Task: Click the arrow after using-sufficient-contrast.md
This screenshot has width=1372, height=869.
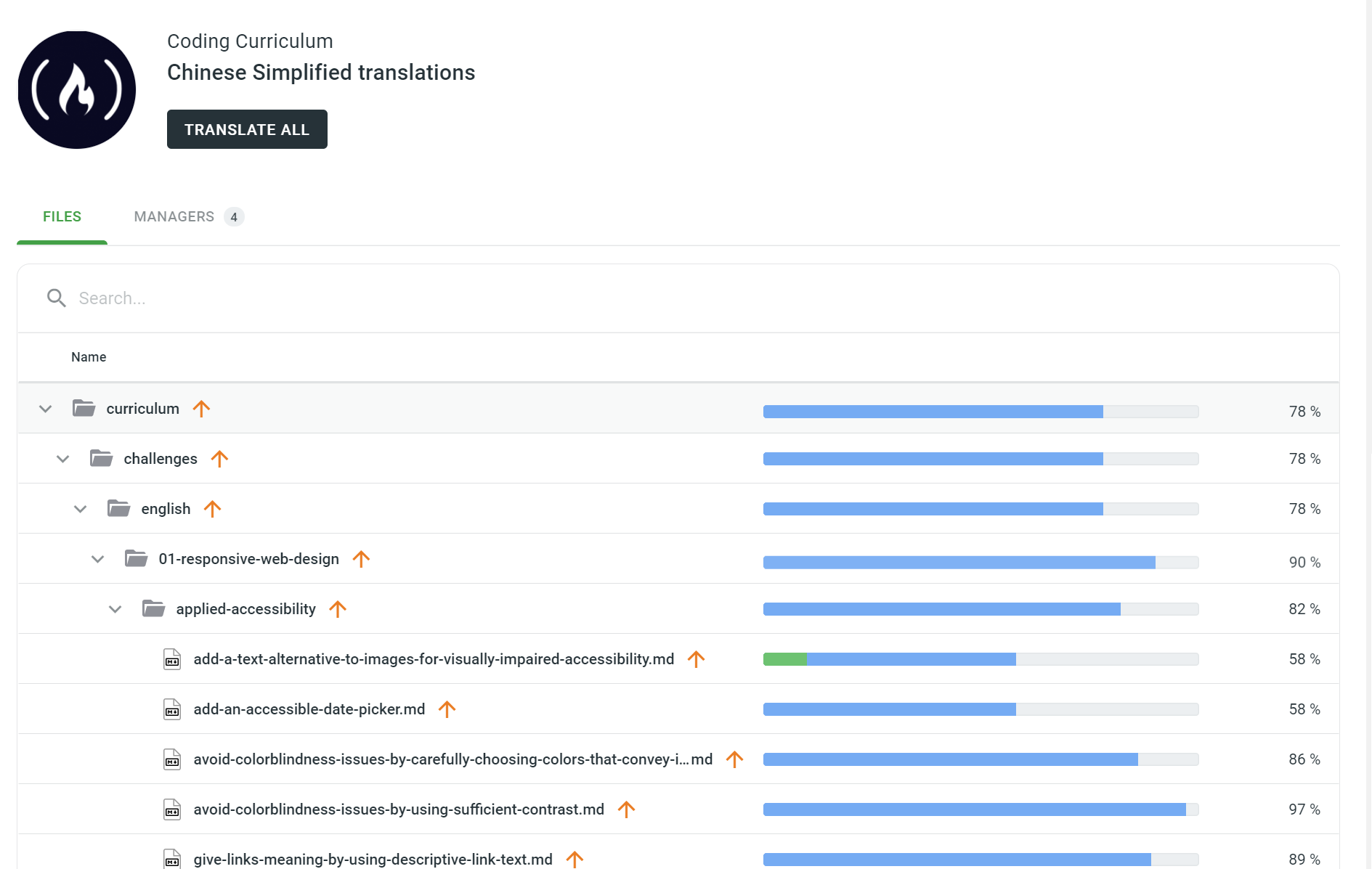Action: (x=626, y=809)
